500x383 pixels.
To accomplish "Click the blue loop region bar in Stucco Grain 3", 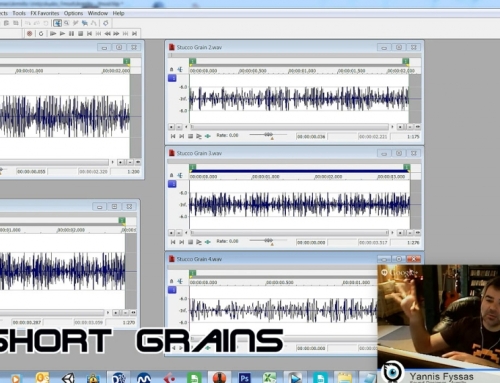I will coord(299,171).
